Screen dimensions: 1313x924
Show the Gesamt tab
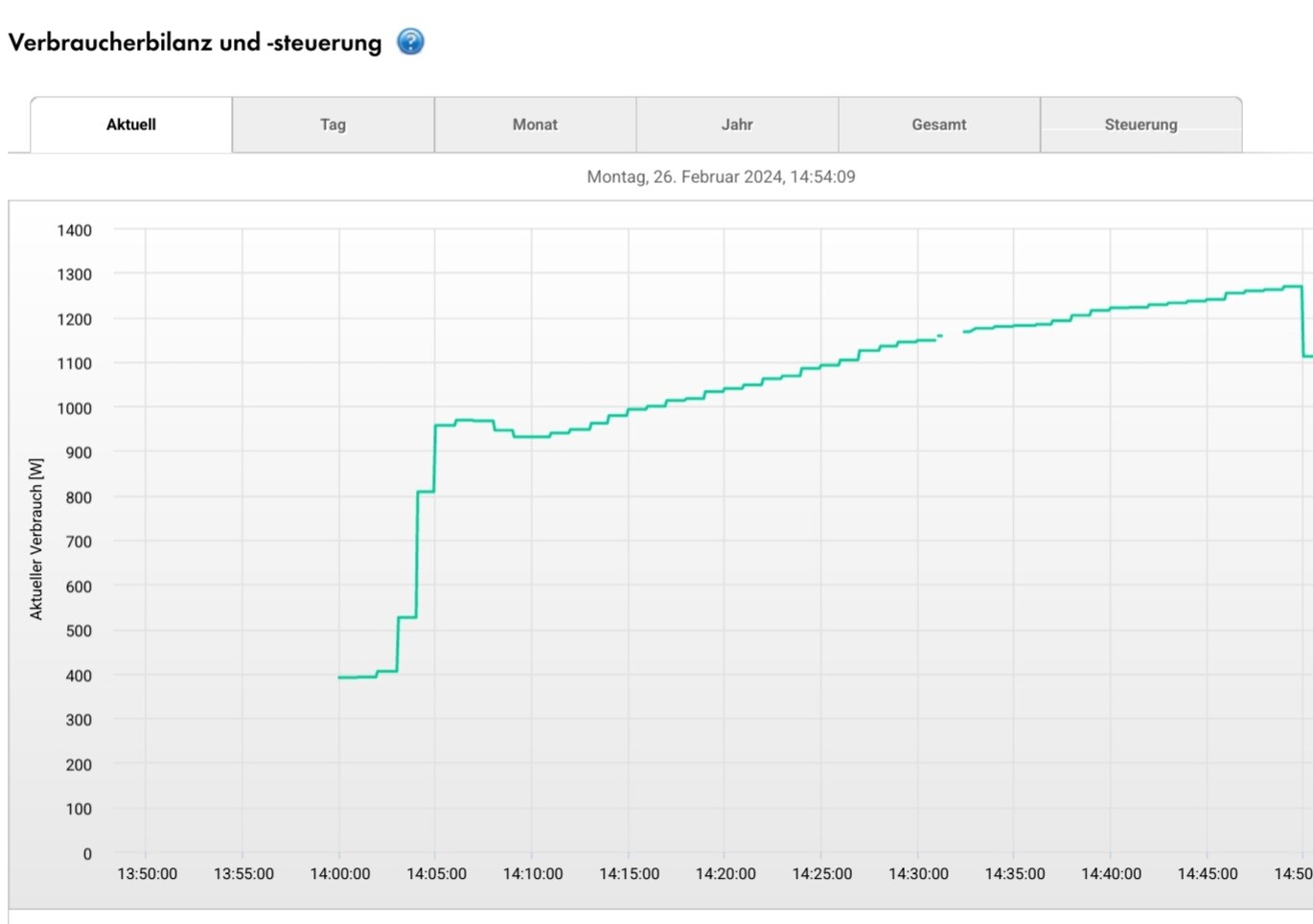point(938,125)
